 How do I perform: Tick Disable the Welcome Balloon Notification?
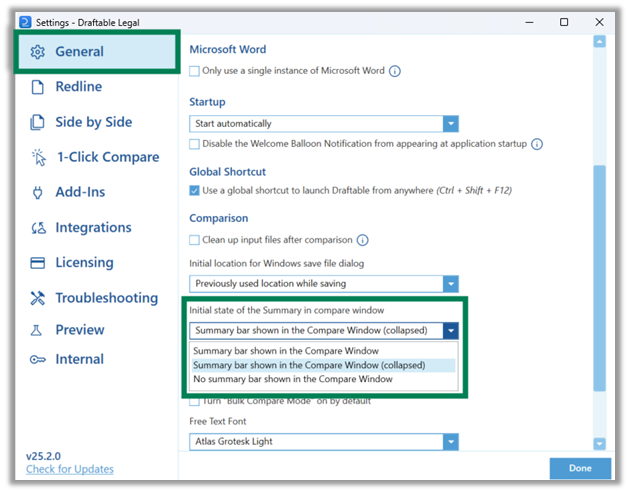[x=194, y=144]
